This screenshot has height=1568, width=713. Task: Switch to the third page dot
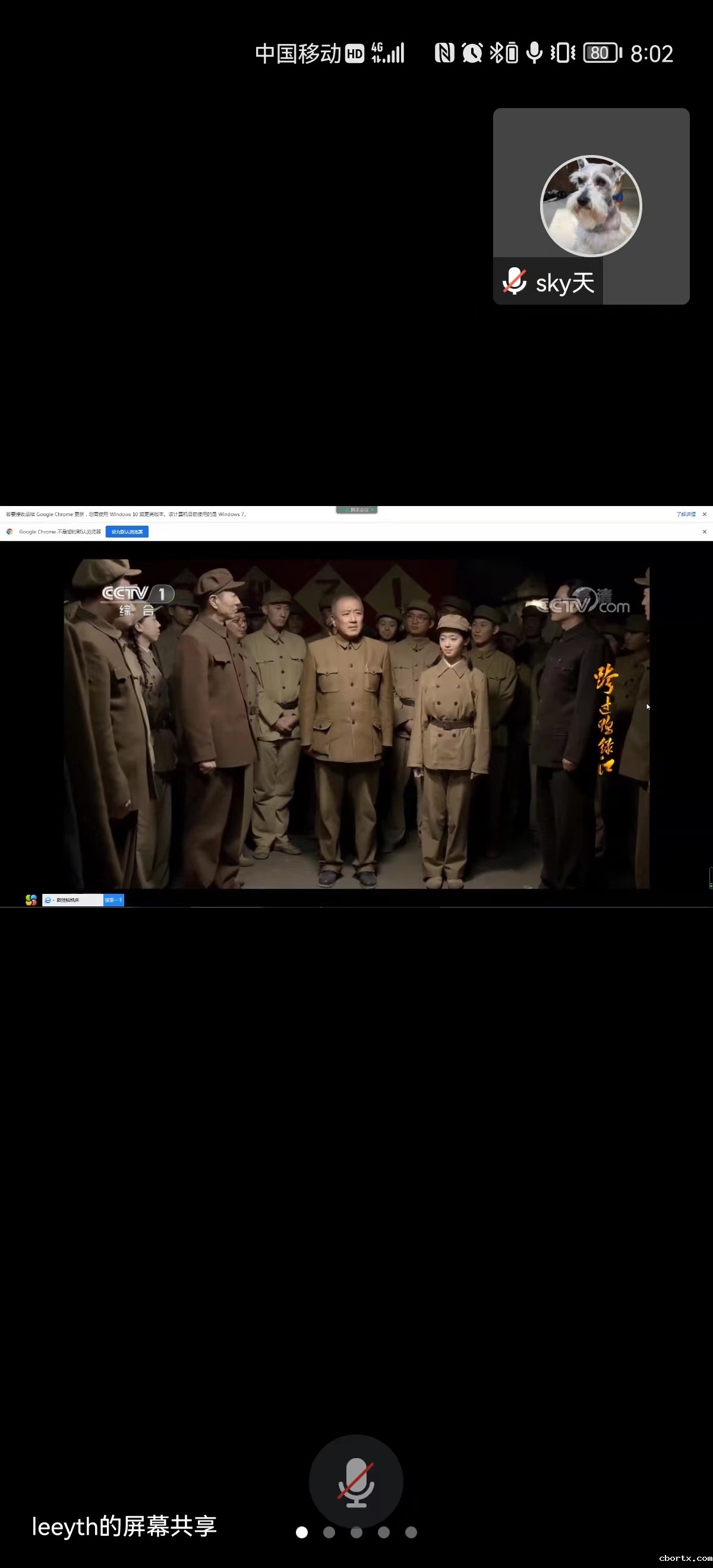pos(356,1532)
